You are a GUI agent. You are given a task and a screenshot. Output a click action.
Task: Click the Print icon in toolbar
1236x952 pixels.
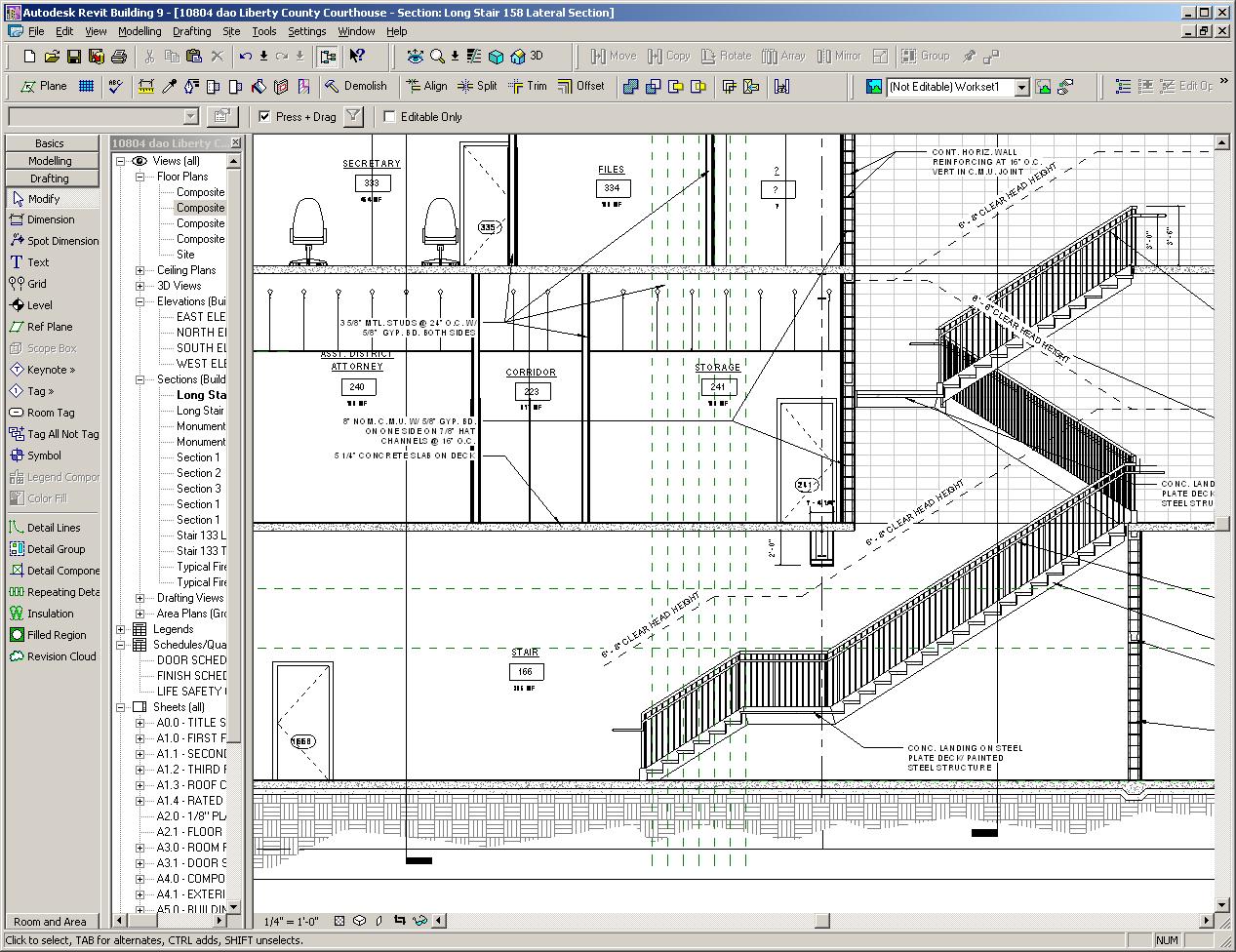[x=119, y=57]
